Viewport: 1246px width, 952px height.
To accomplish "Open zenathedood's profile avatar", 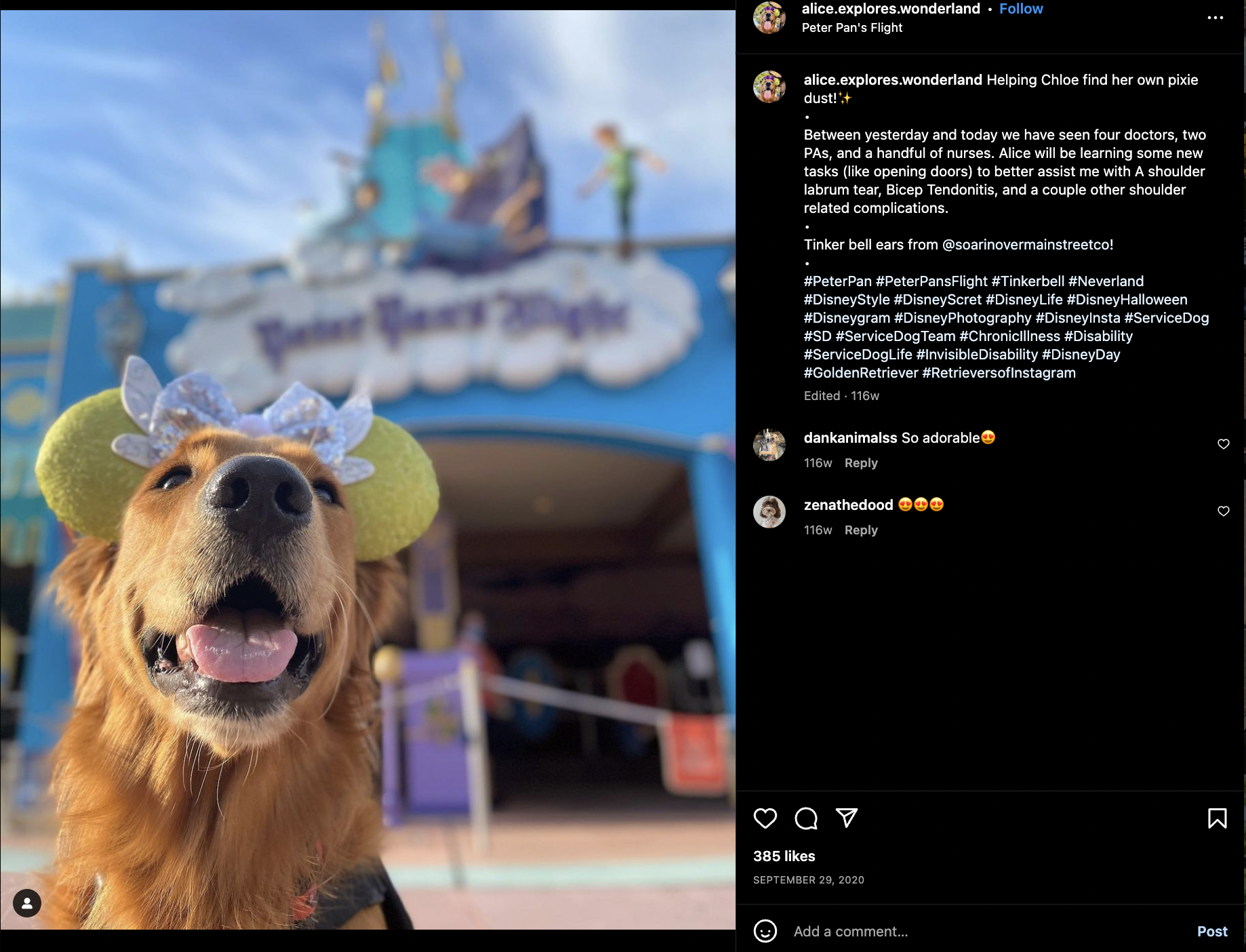I will (x=769, y=512).
